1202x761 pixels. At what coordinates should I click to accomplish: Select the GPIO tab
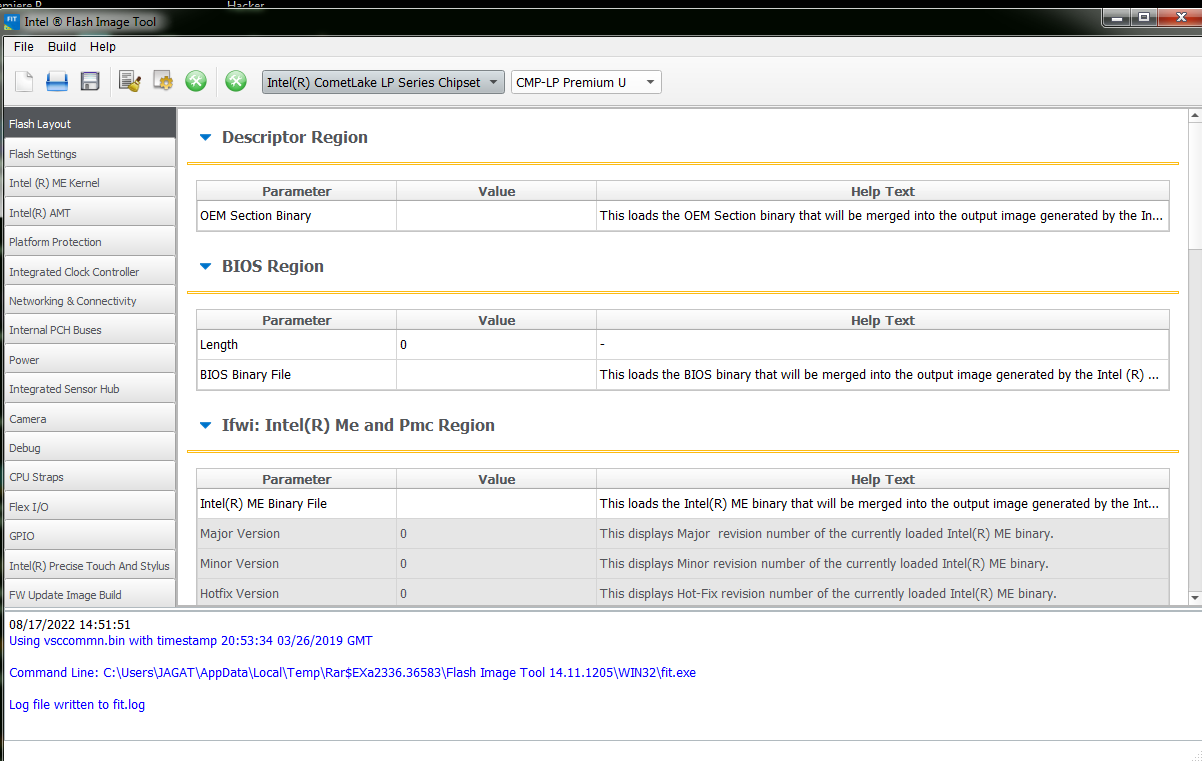pyautogui.click(x=89, y=536)
